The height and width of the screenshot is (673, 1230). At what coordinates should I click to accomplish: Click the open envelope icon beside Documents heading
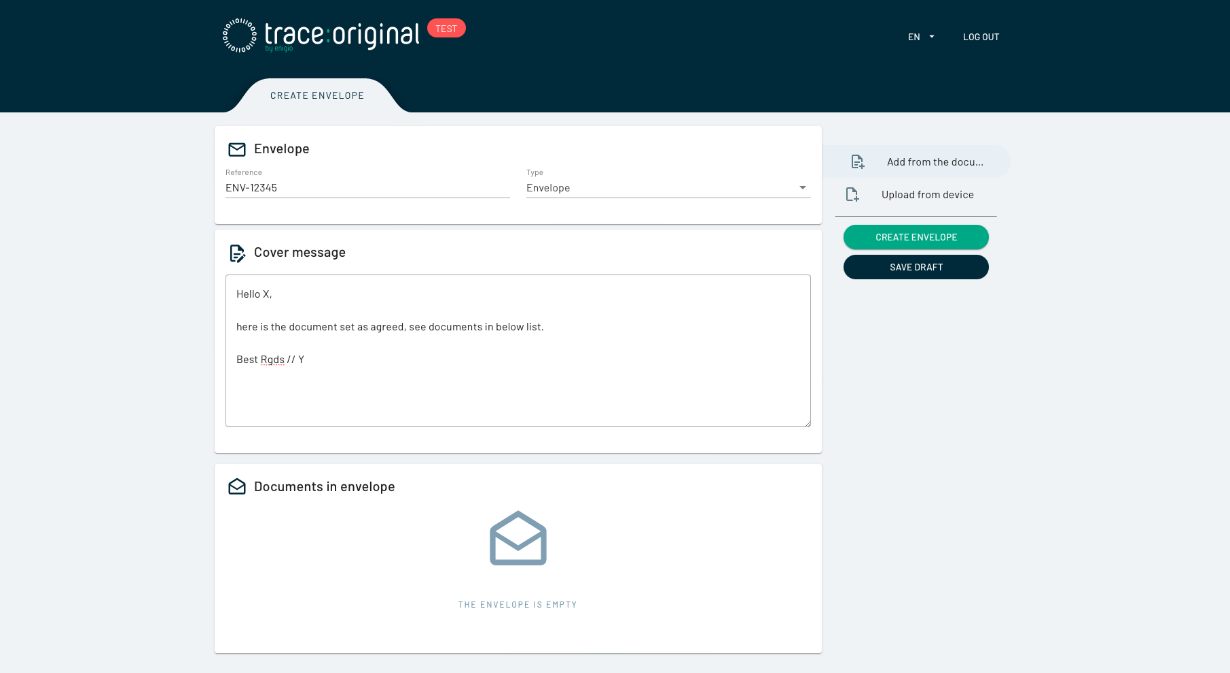pos(237,487)
